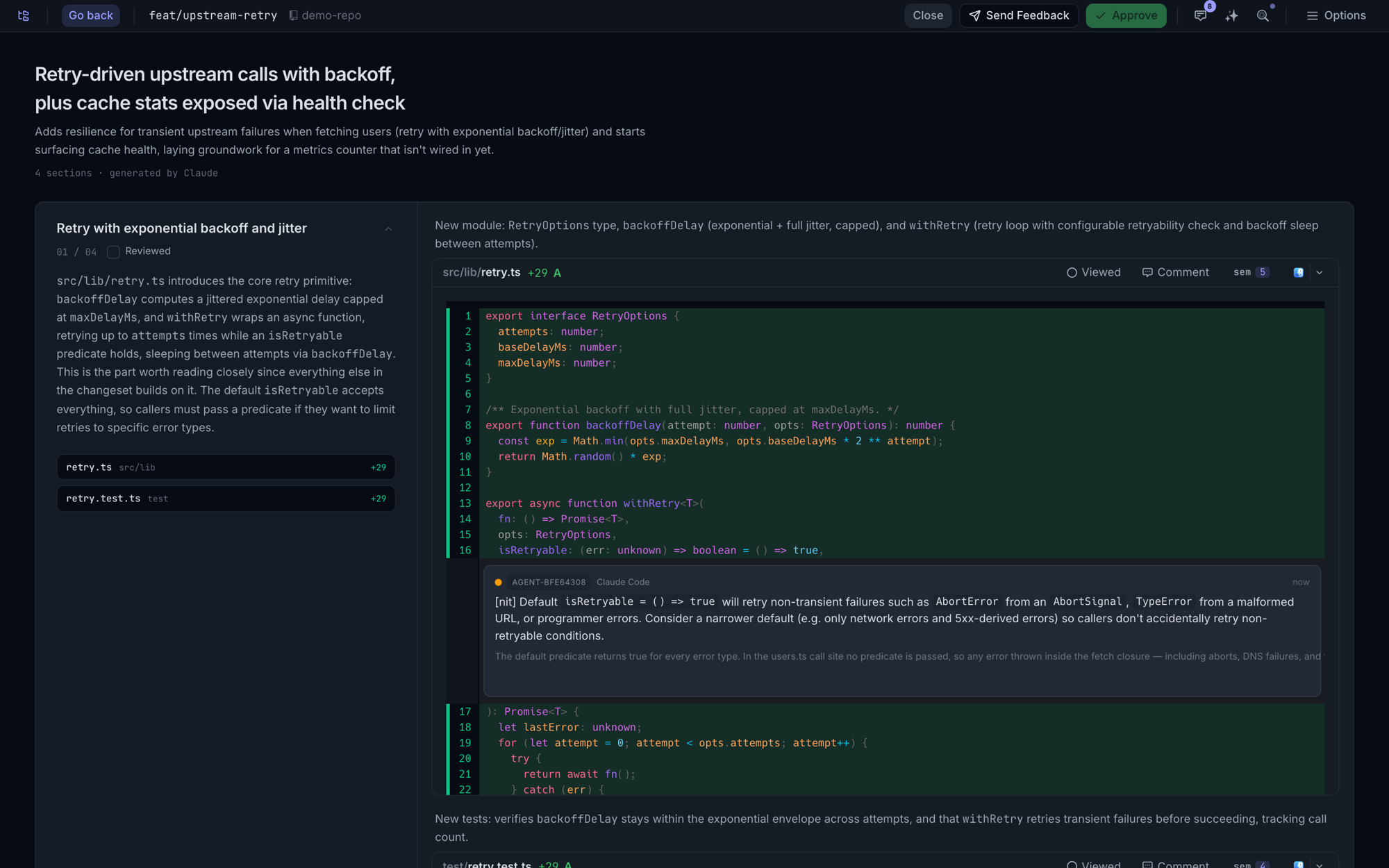Send Feedback via paper plane button
Viewport: 1389px width, 868px height.
(1019, 15)
